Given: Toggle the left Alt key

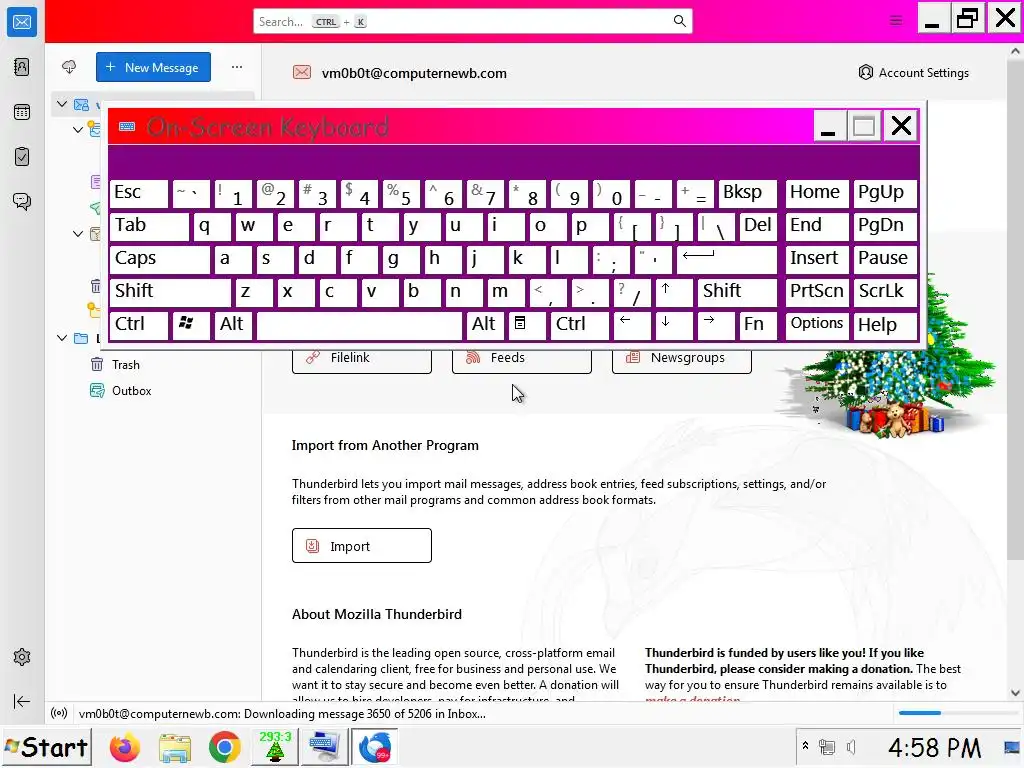Looking at the screenshot, I should 233,325.
